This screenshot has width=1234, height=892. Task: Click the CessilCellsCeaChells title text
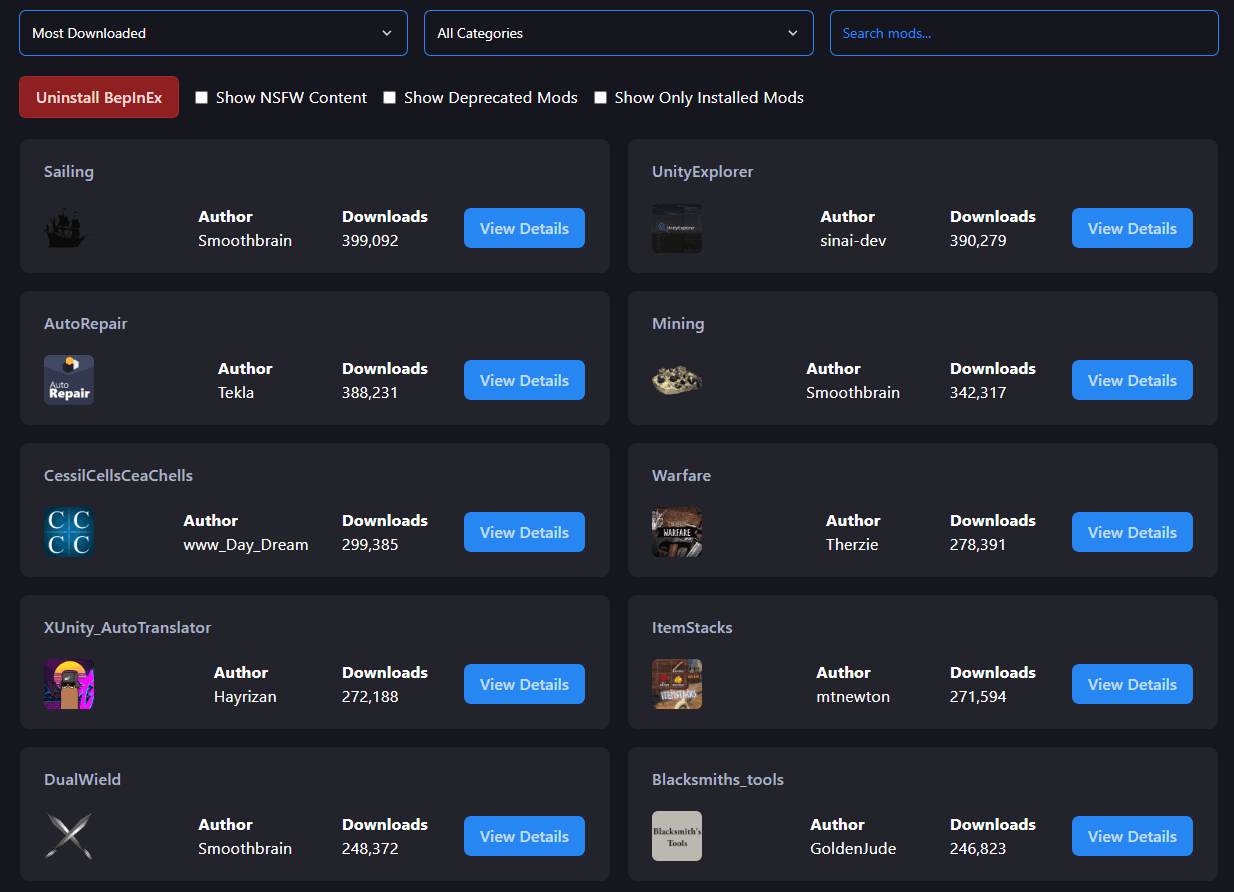coord(119,476)
